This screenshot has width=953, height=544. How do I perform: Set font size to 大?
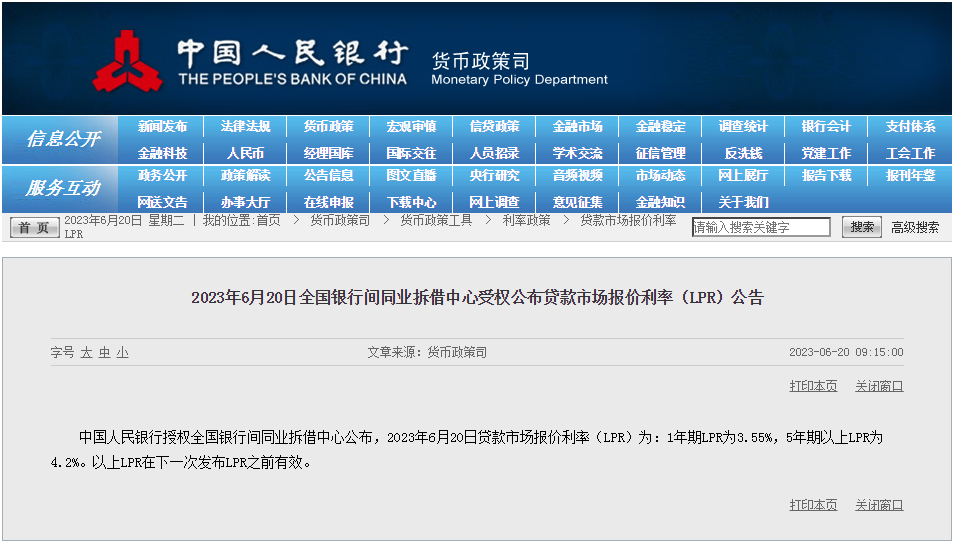coord(86,353)
